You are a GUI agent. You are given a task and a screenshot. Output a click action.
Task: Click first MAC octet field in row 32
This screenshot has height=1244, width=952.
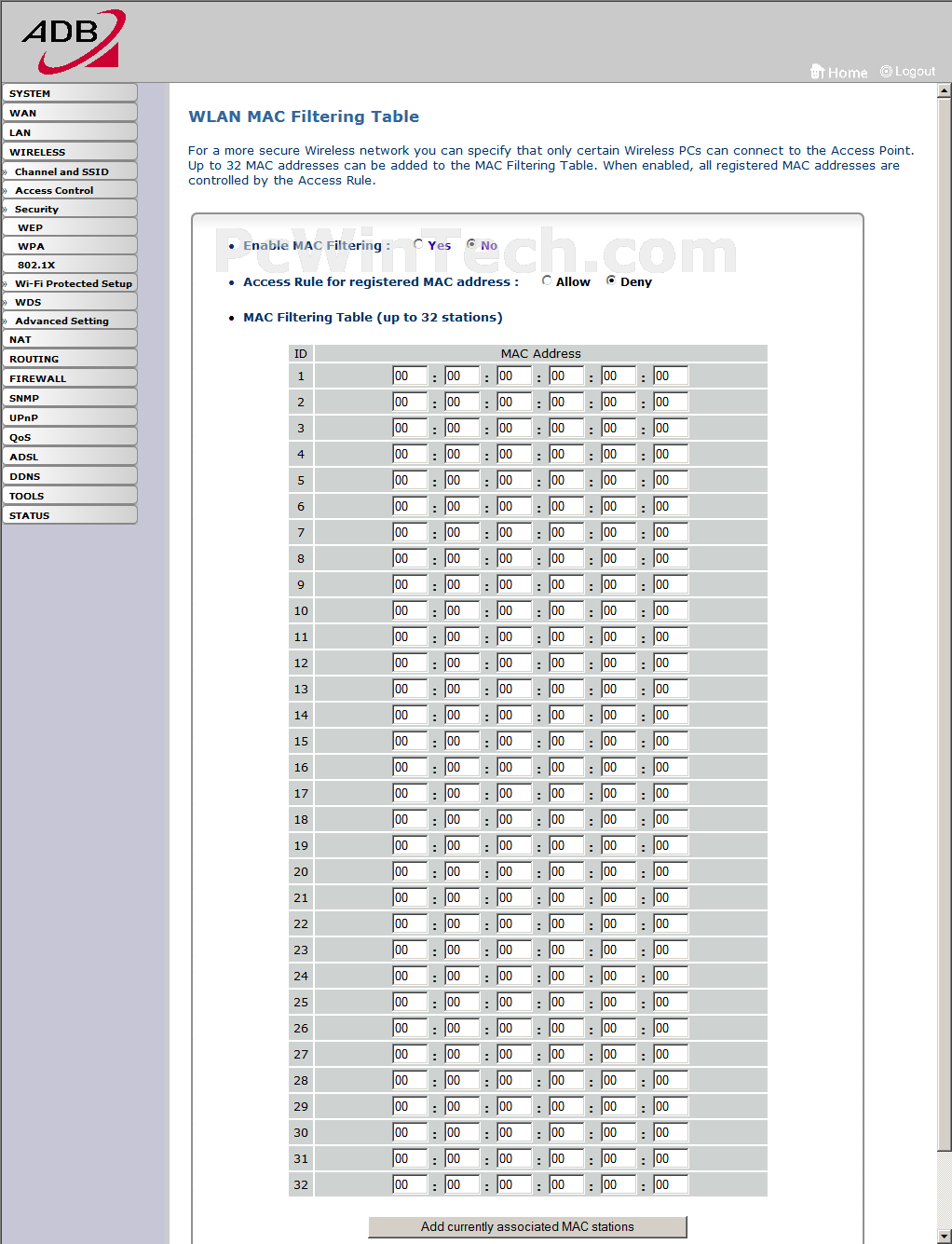(410, 1184)
